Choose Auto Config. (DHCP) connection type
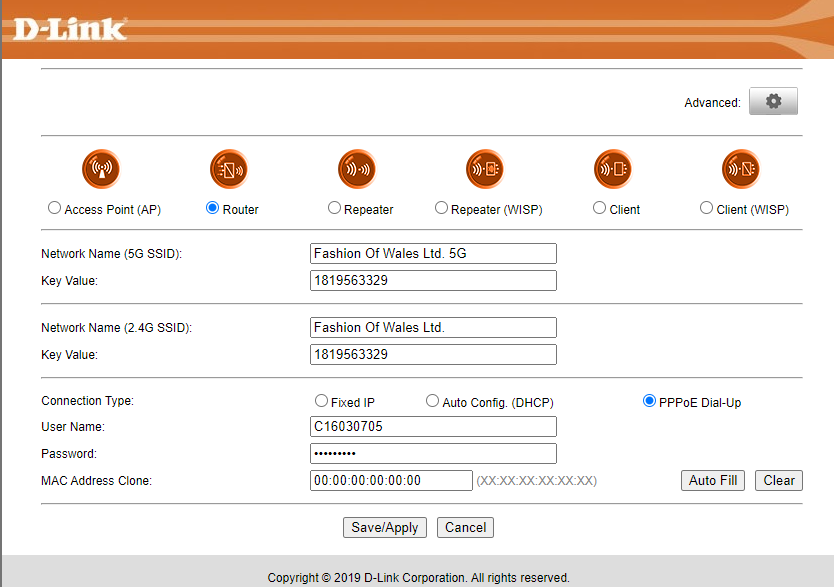The image size is (834, 587). coord(433,401)
